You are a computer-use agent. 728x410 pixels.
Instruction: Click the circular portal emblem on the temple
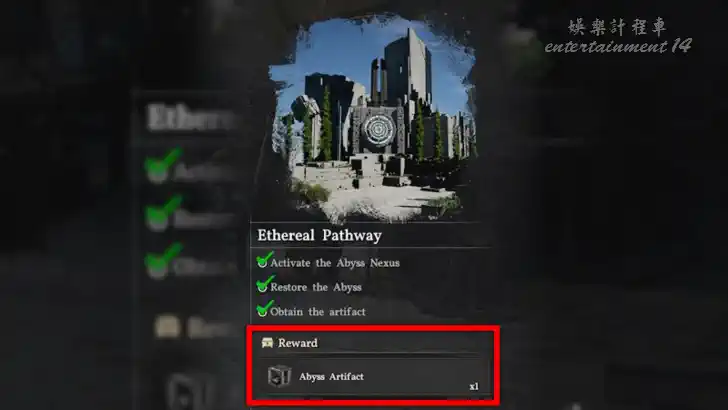(377, 131)
